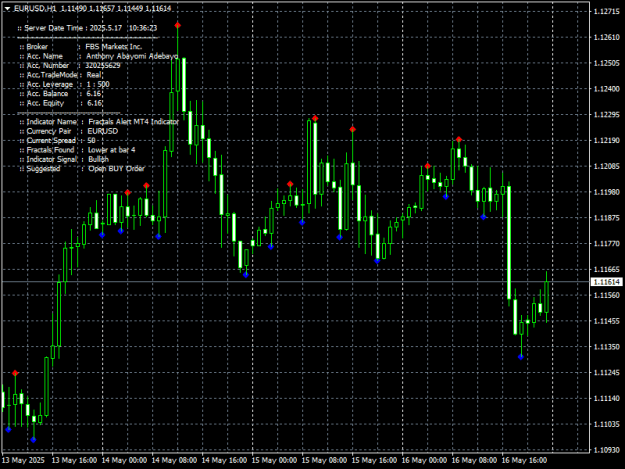Open the chart menu triangle beside EURUSD,H1
The width and height of the screenshot is (625, 469).
tap(7, 9)
